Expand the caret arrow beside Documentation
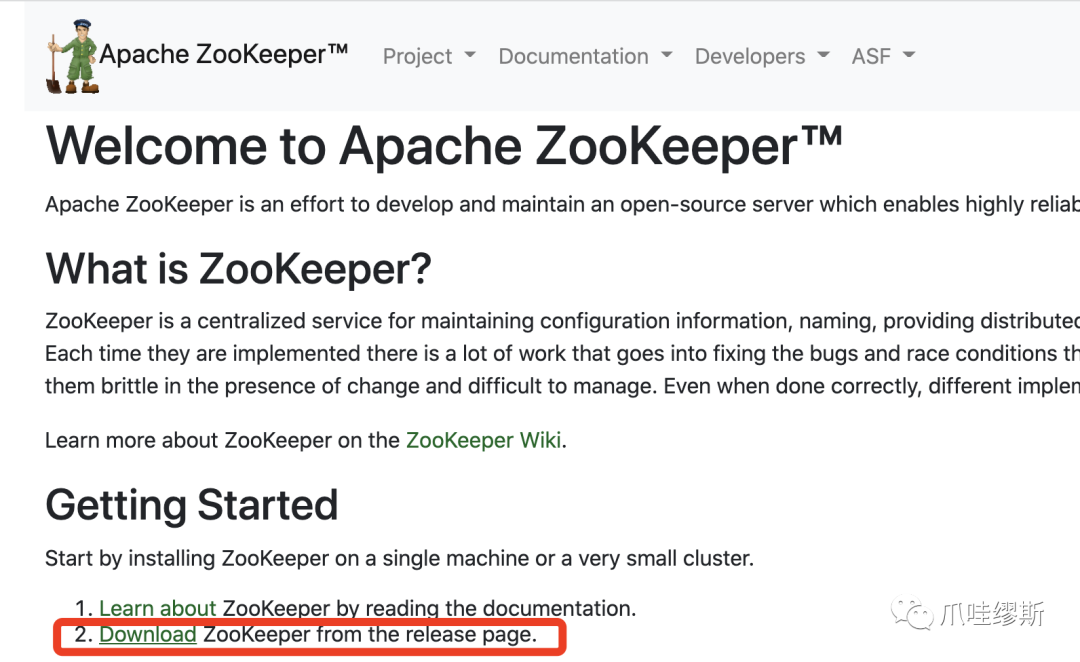This screenshot has width=1080, height=662. click(667, 56)
